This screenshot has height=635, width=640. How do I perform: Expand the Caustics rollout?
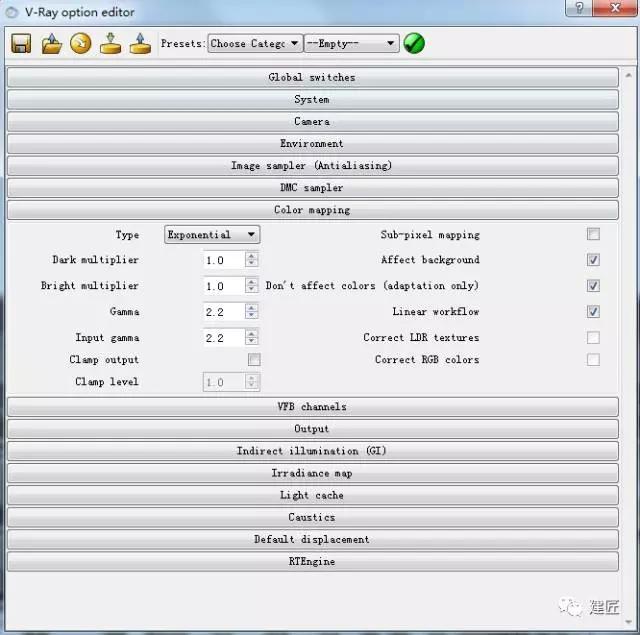point(313,517)
